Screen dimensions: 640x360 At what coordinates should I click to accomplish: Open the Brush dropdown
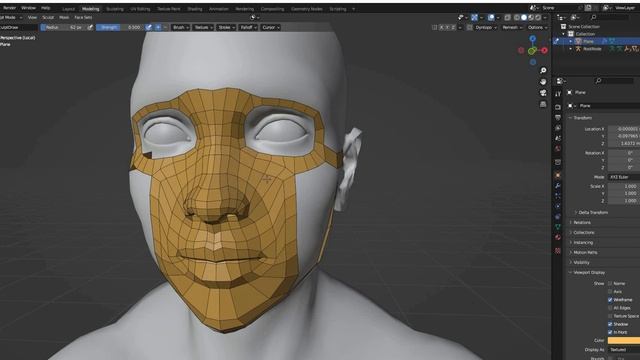[x=181, y=27]
